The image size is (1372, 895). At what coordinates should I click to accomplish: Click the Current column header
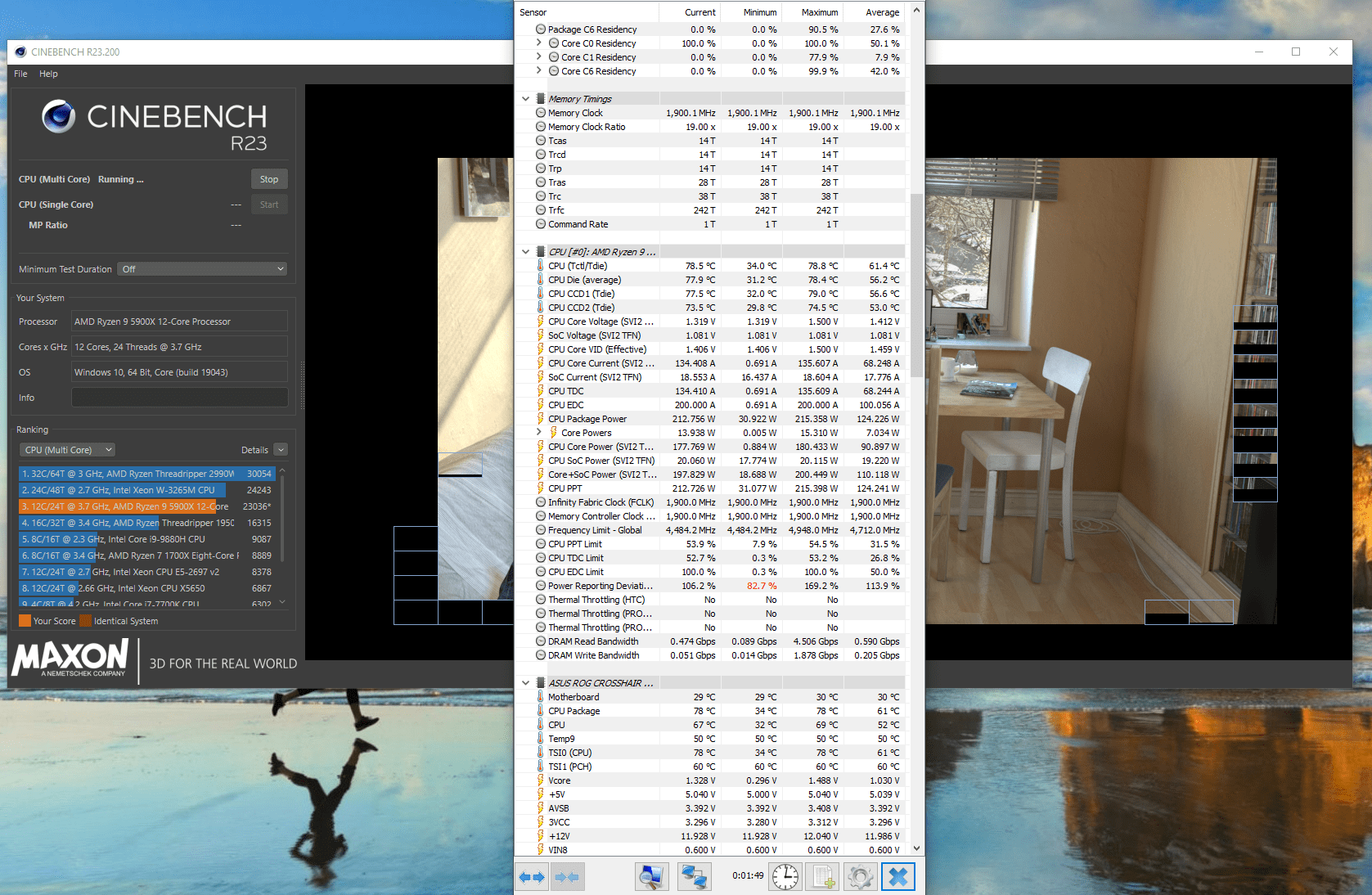pos(690,12)
